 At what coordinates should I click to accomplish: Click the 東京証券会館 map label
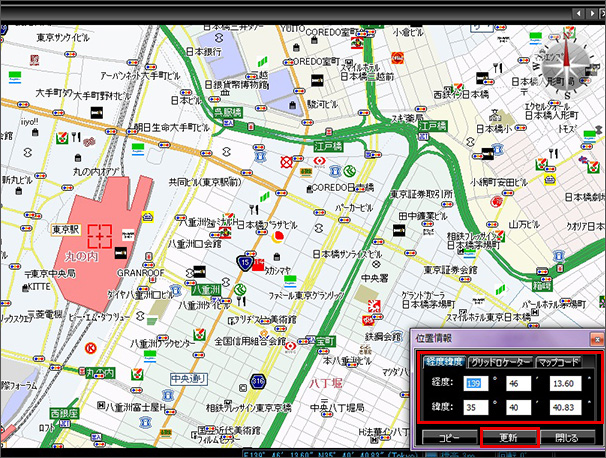coord(450,270)
